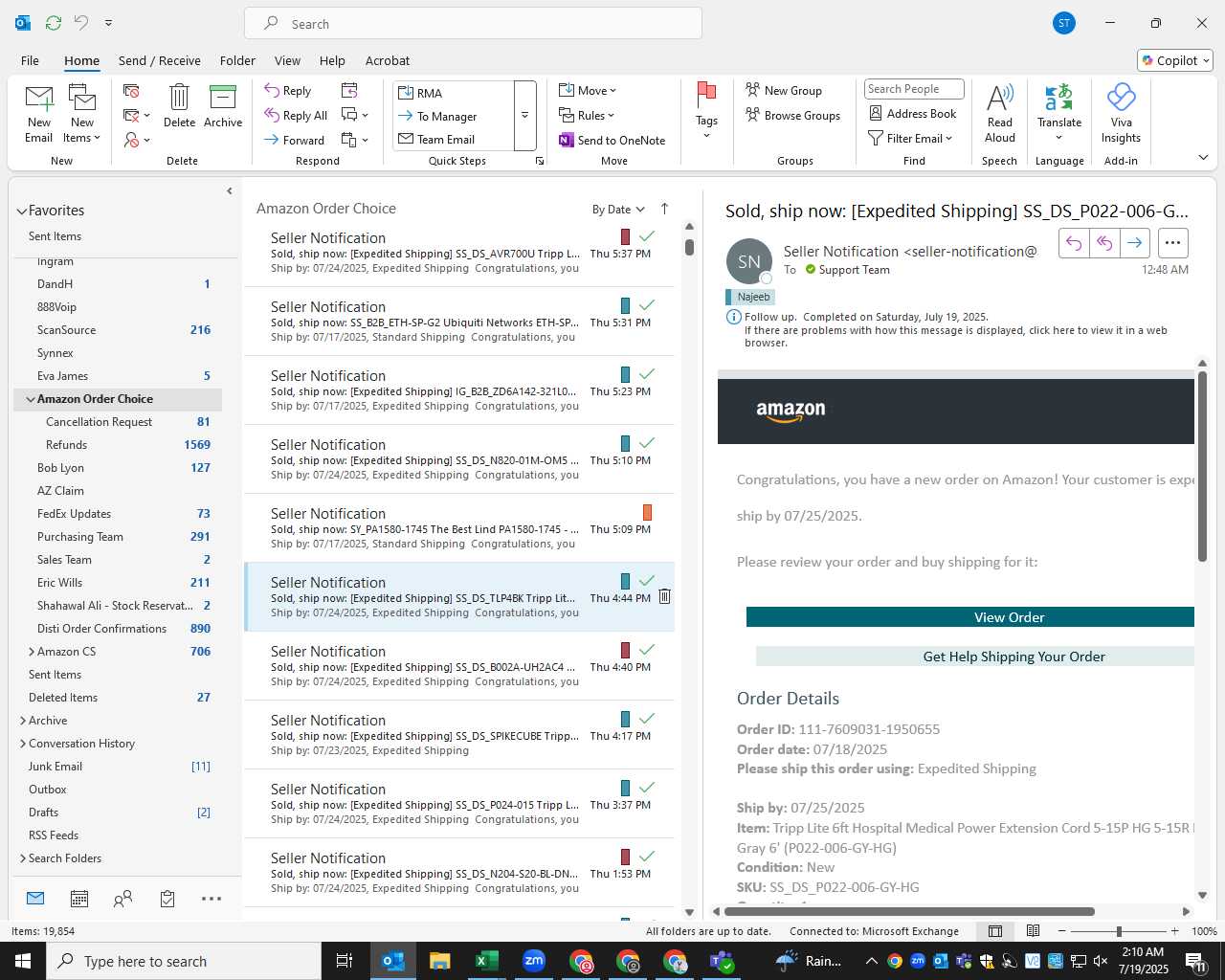The image size is (1225, 980).
Task: Open the Address Book
Action: 913,113
